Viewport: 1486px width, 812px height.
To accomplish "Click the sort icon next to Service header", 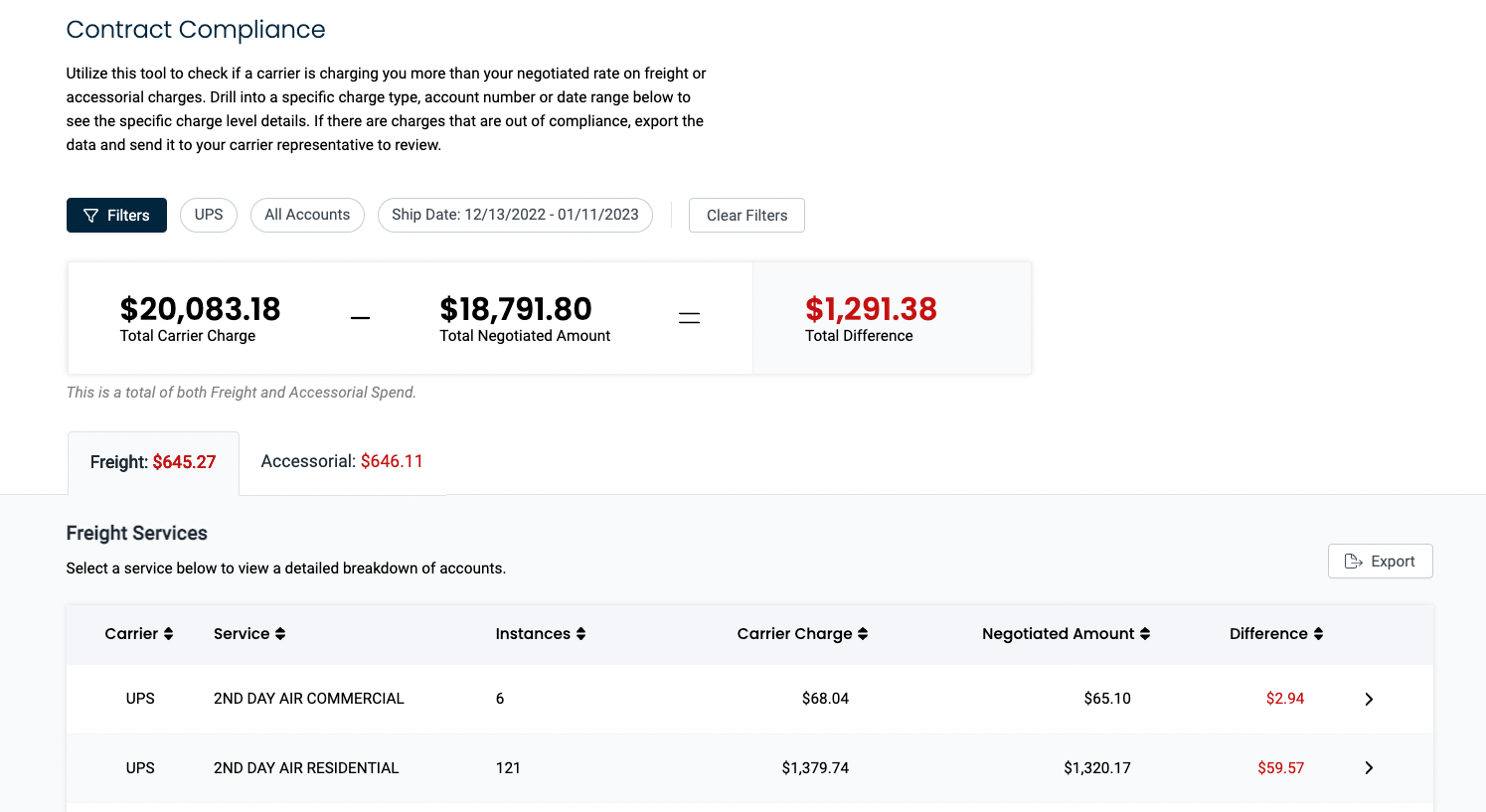I will tap(279, 633).
